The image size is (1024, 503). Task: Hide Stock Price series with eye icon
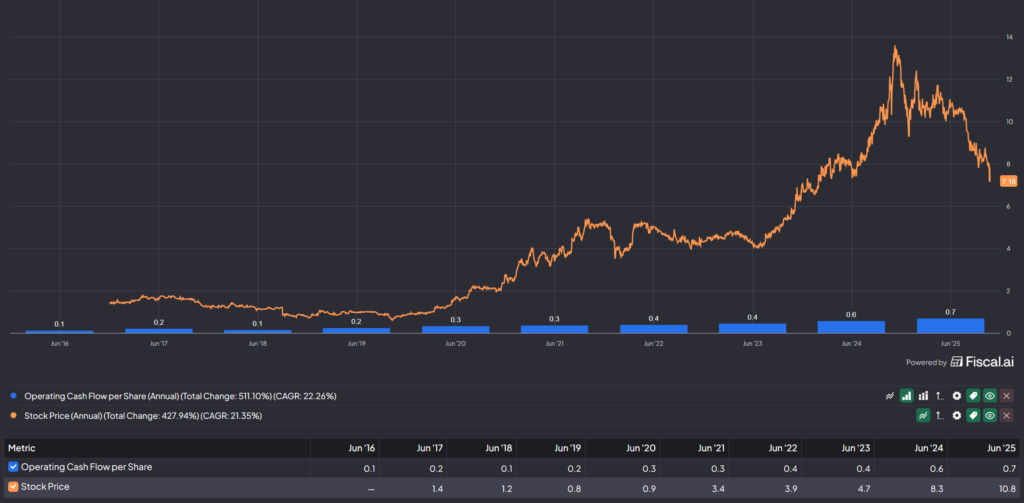pos(990,415)
